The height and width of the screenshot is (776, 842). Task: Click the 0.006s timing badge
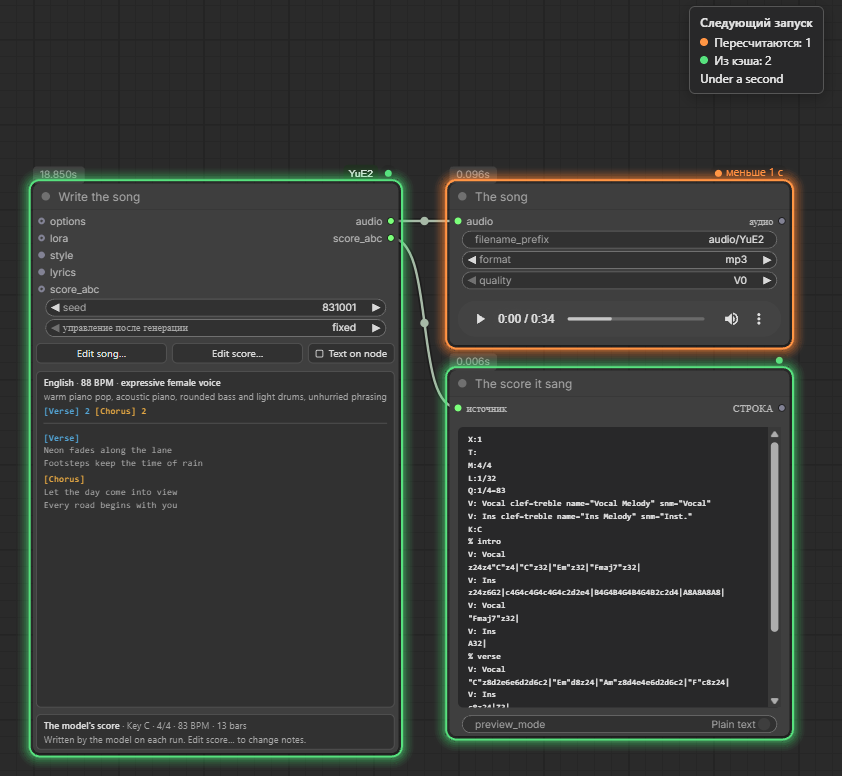coord(473,361)
